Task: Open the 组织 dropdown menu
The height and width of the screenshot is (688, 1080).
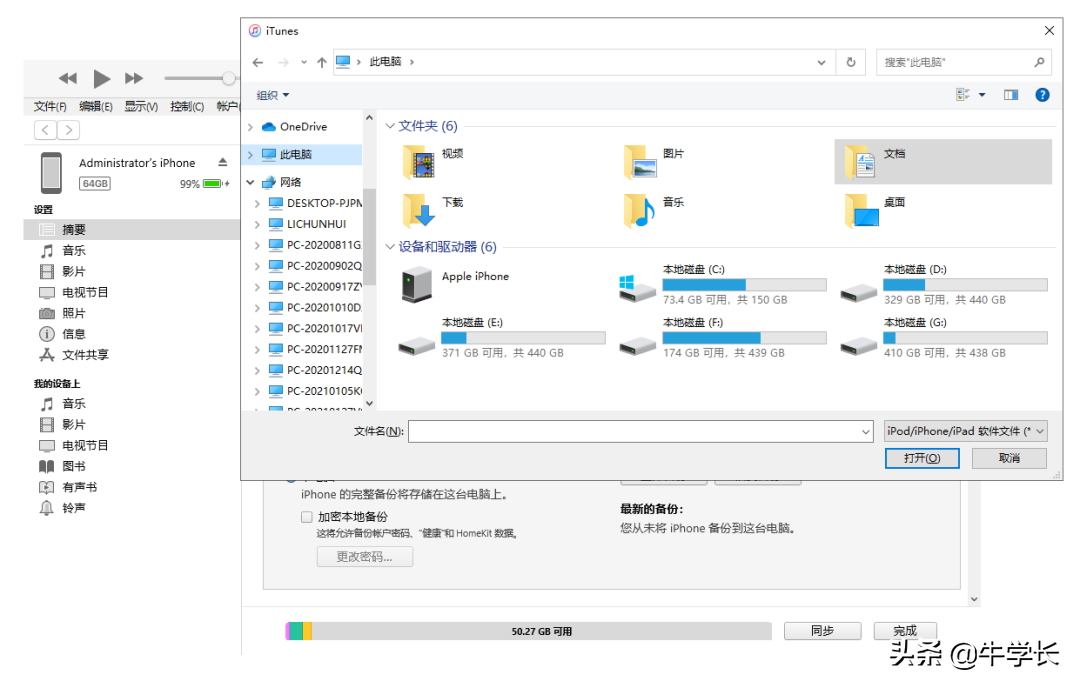Action: pos(273,95)
